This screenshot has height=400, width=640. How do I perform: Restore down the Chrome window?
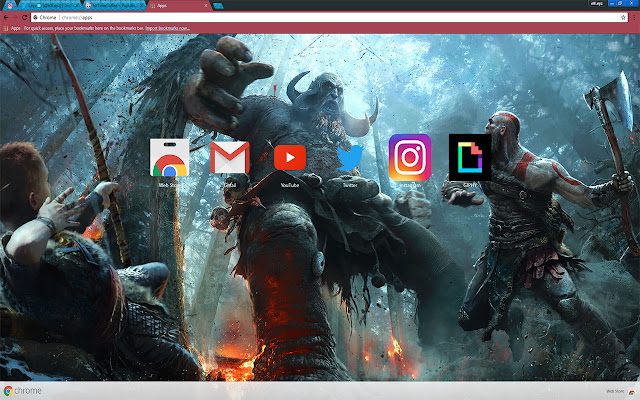click(x=620, y=3)
